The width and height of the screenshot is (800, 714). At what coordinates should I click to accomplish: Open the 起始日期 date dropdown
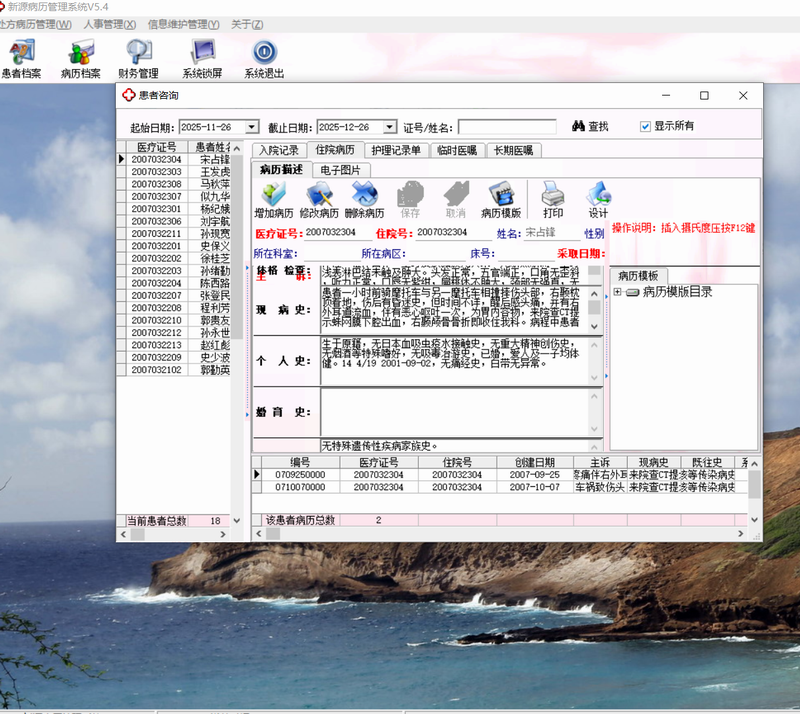click(252, 128)
